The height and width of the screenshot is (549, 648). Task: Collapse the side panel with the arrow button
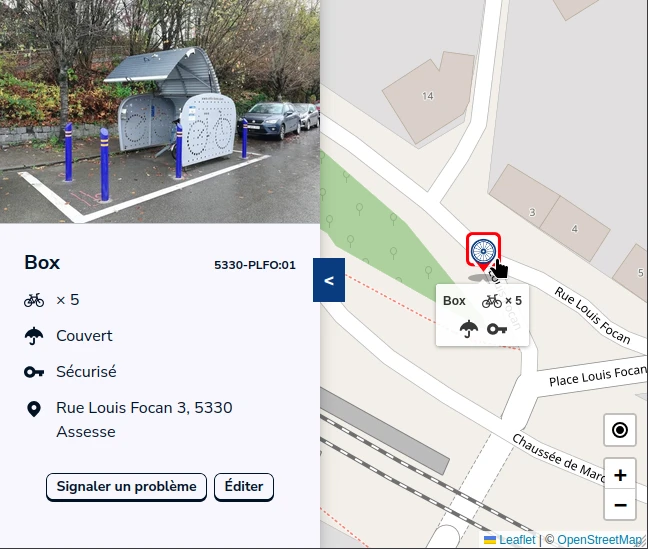[329, 280]
